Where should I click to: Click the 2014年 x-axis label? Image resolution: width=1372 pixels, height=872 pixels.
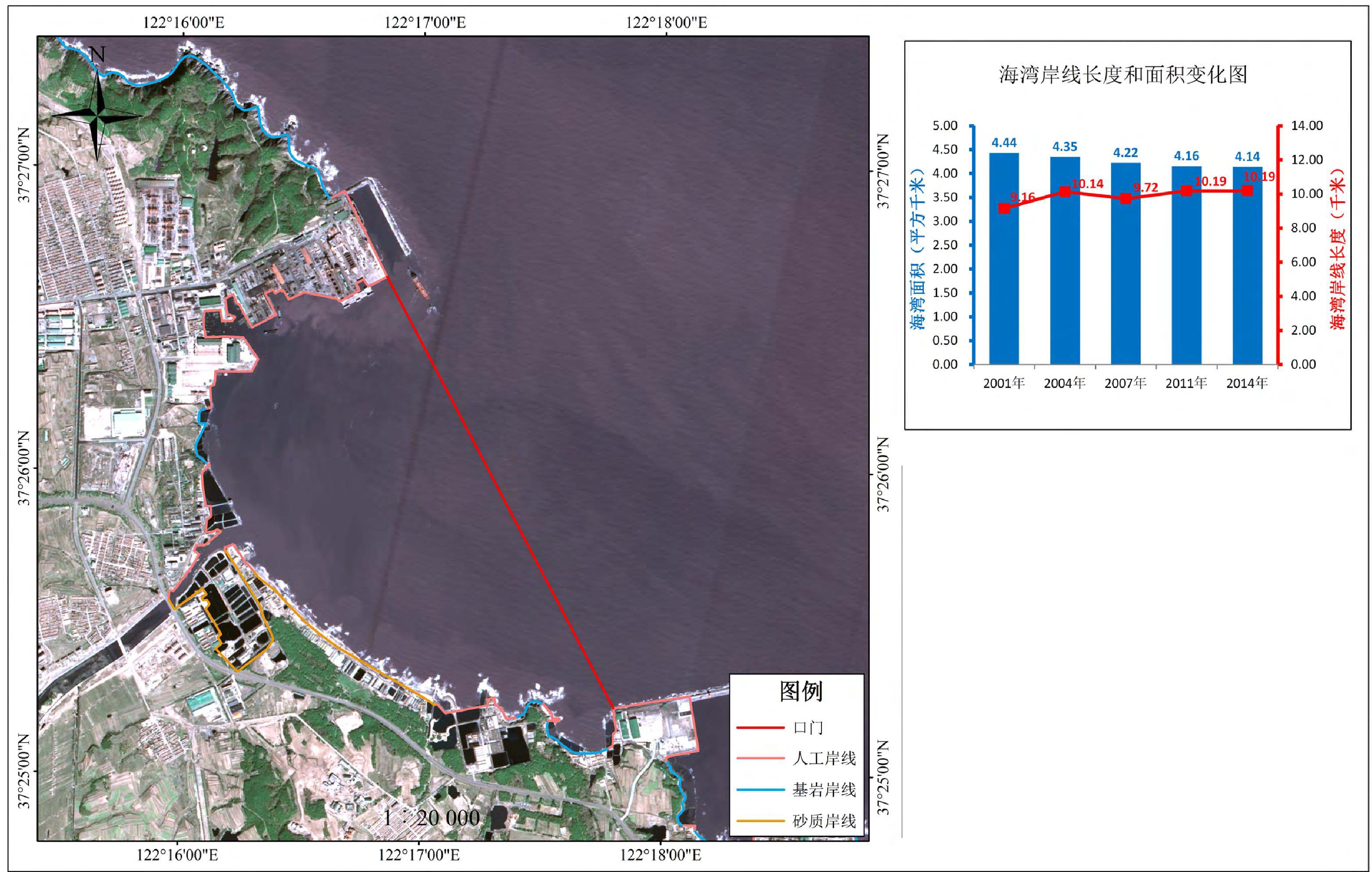click(1247, 383)
